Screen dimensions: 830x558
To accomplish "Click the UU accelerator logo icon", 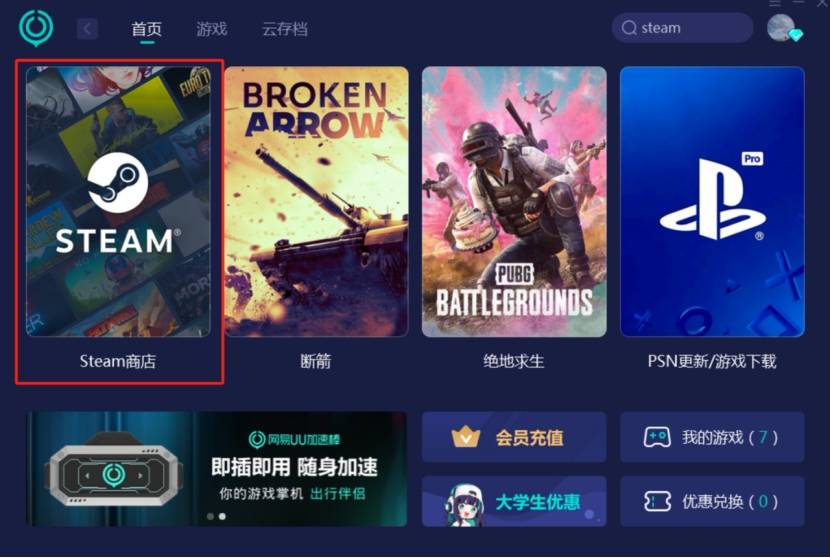I will pos(36,27).
